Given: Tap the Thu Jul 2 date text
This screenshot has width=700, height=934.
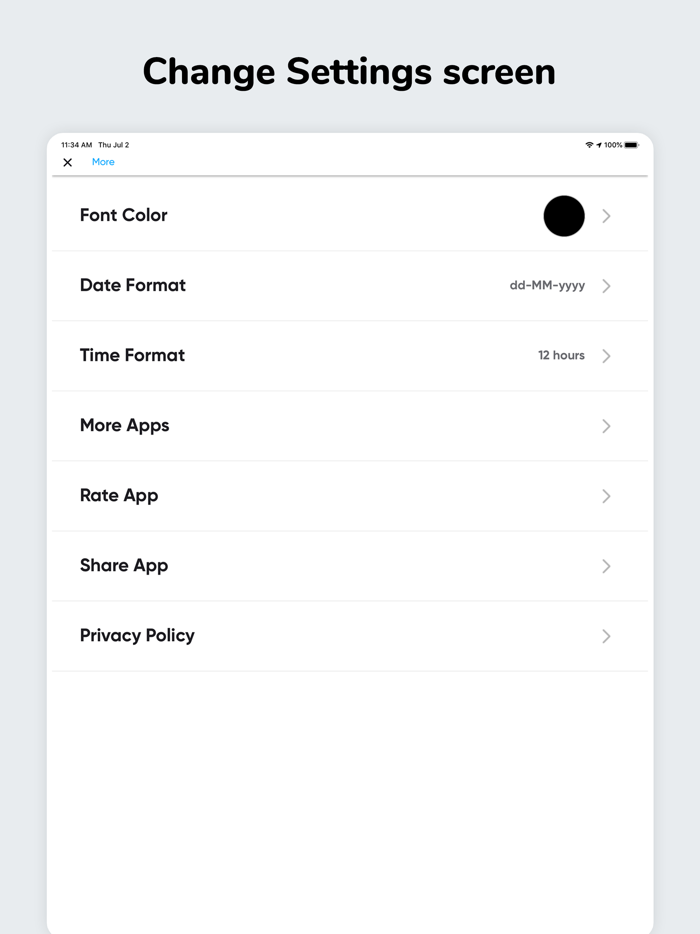Looking at the screenshot, I should [113, 144].
